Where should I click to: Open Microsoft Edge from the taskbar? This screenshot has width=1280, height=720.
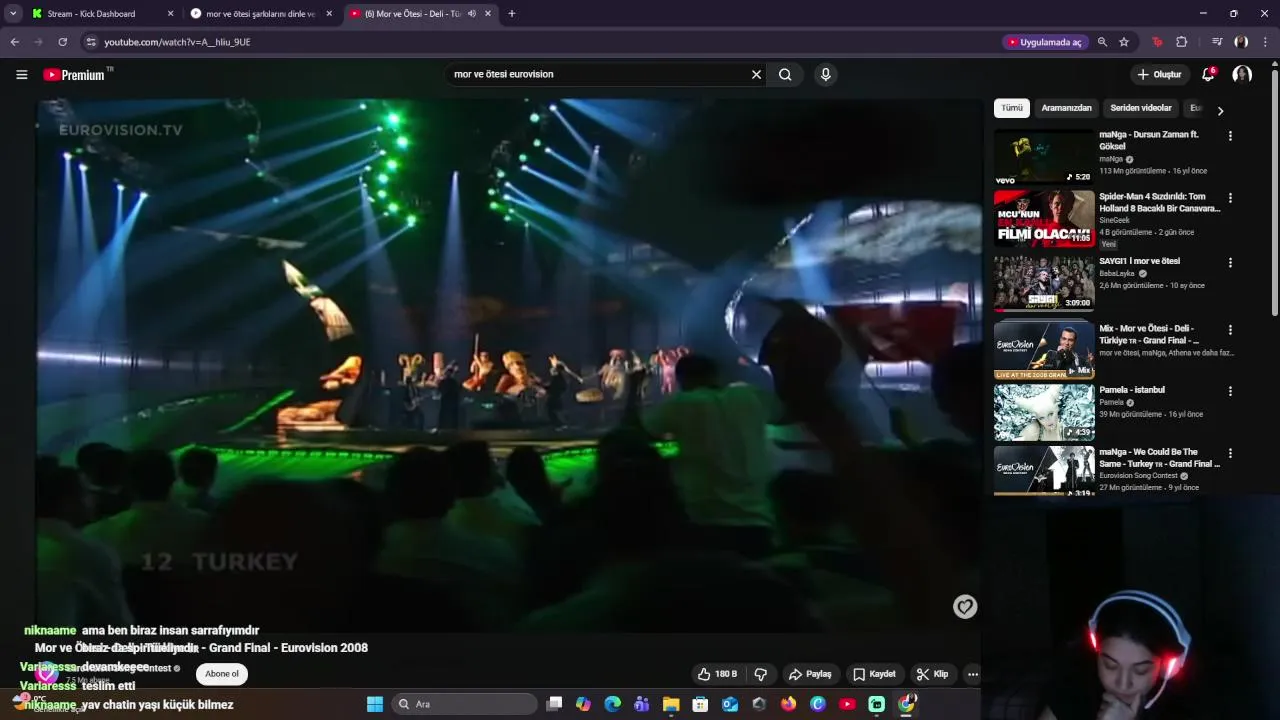pyautogui.click(x=612, y=704)
